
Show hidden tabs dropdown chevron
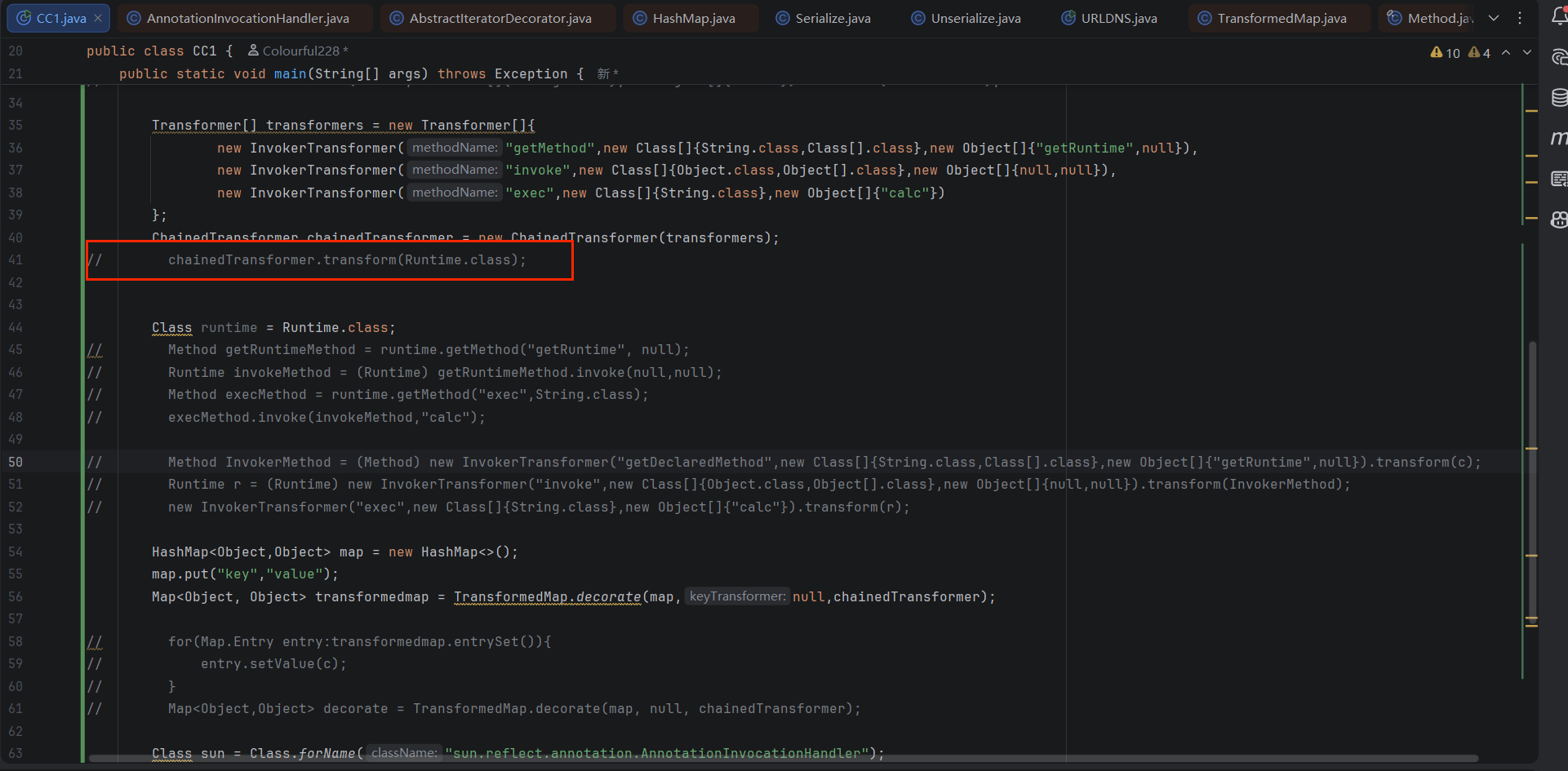pyautogui.click(x=1494, y=18)
